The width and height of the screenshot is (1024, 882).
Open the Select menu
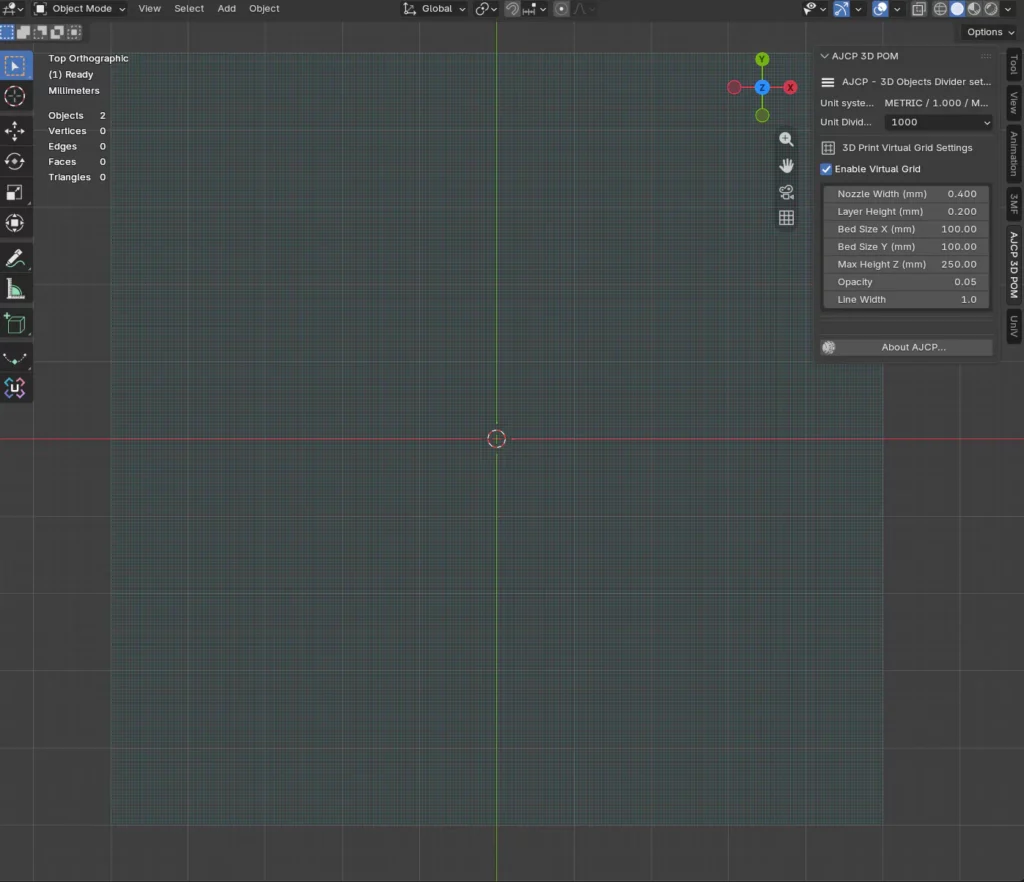point(189,8)
